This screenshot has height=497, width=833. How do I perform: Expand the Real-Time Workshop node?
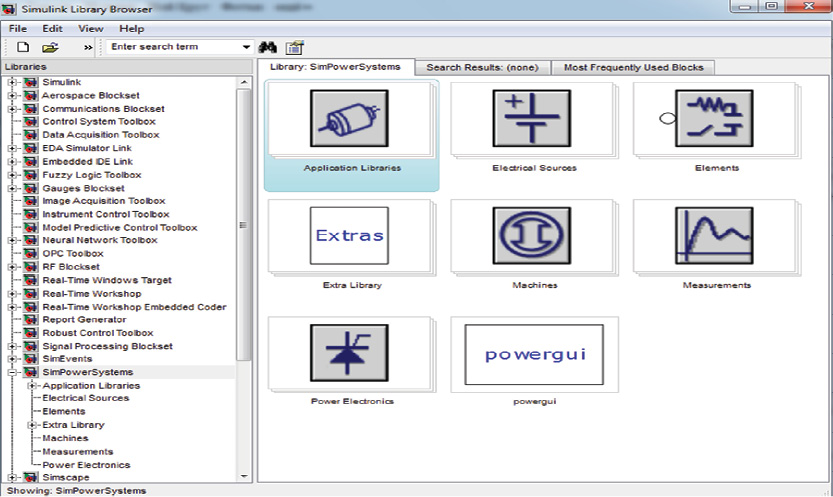click(x=12, y=294)
